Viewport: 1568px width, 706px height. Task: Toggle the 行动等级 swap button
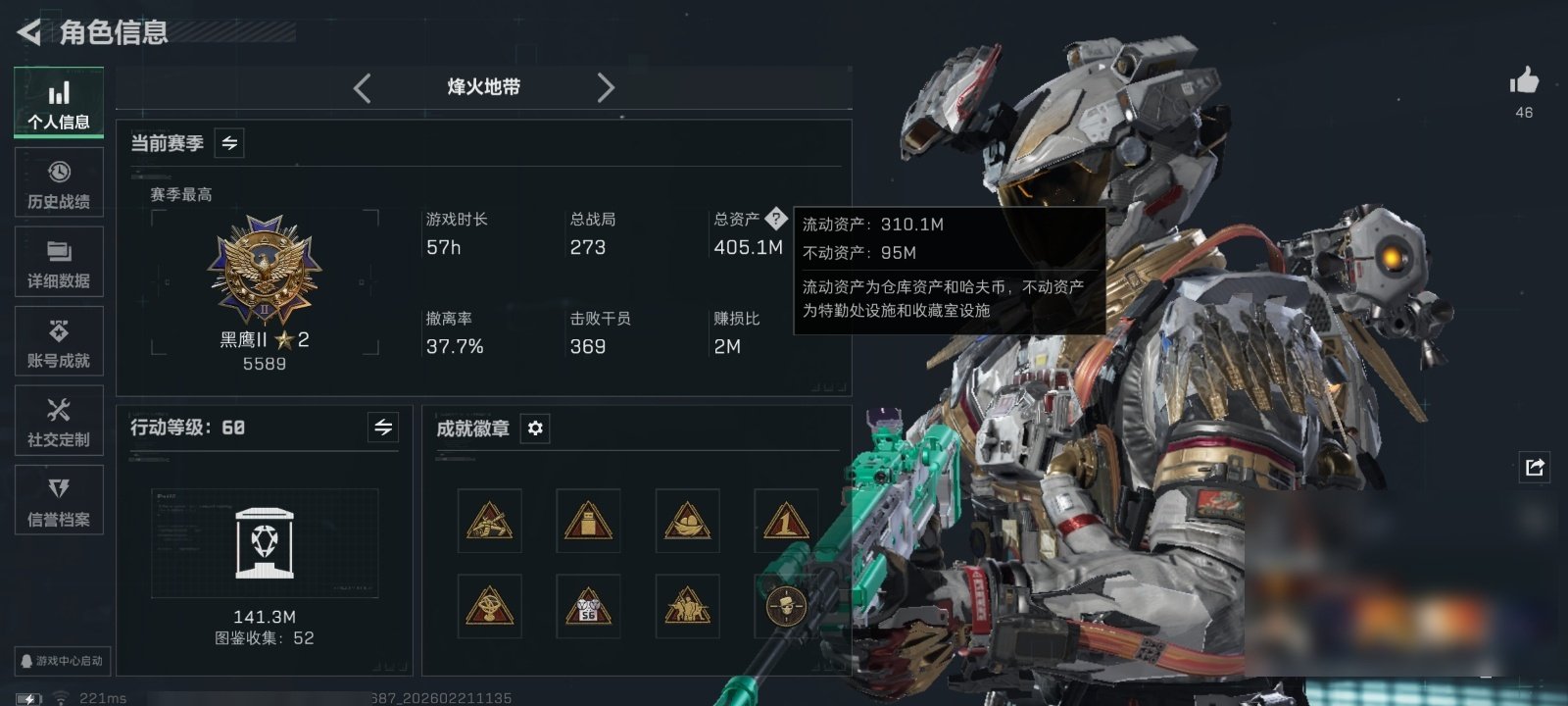click(x=383, y=428)
